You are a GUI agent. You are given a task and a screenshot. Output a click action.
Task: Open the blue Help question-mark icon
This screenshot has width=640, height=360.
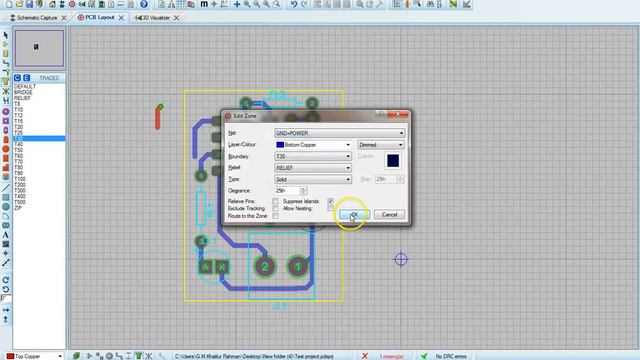pos(144,4)
